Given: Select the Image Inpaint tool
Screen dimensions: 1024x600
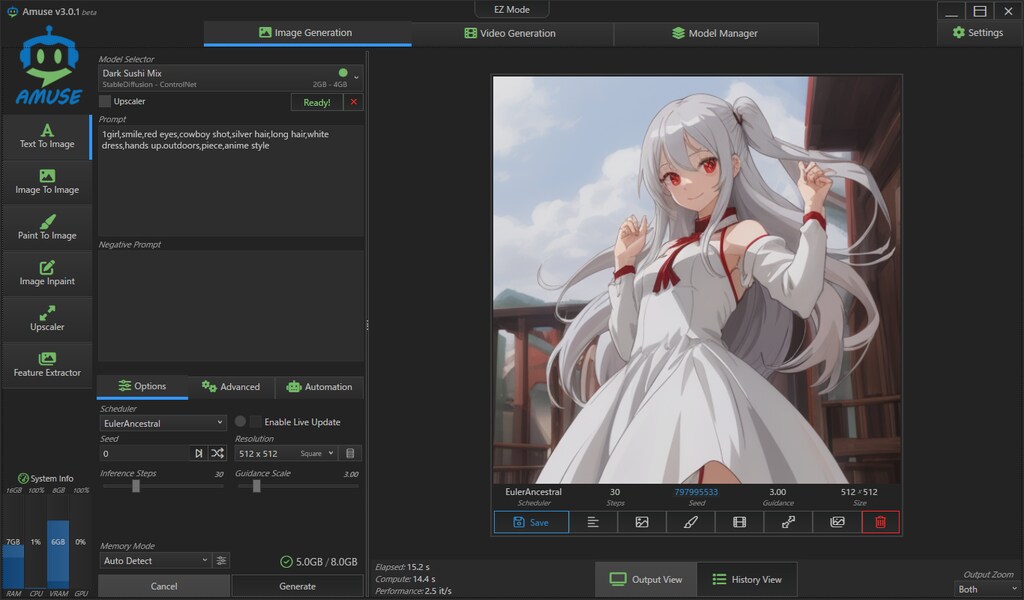Looking at the screenshot, I should pyautogui.click(x=47, y=272).
